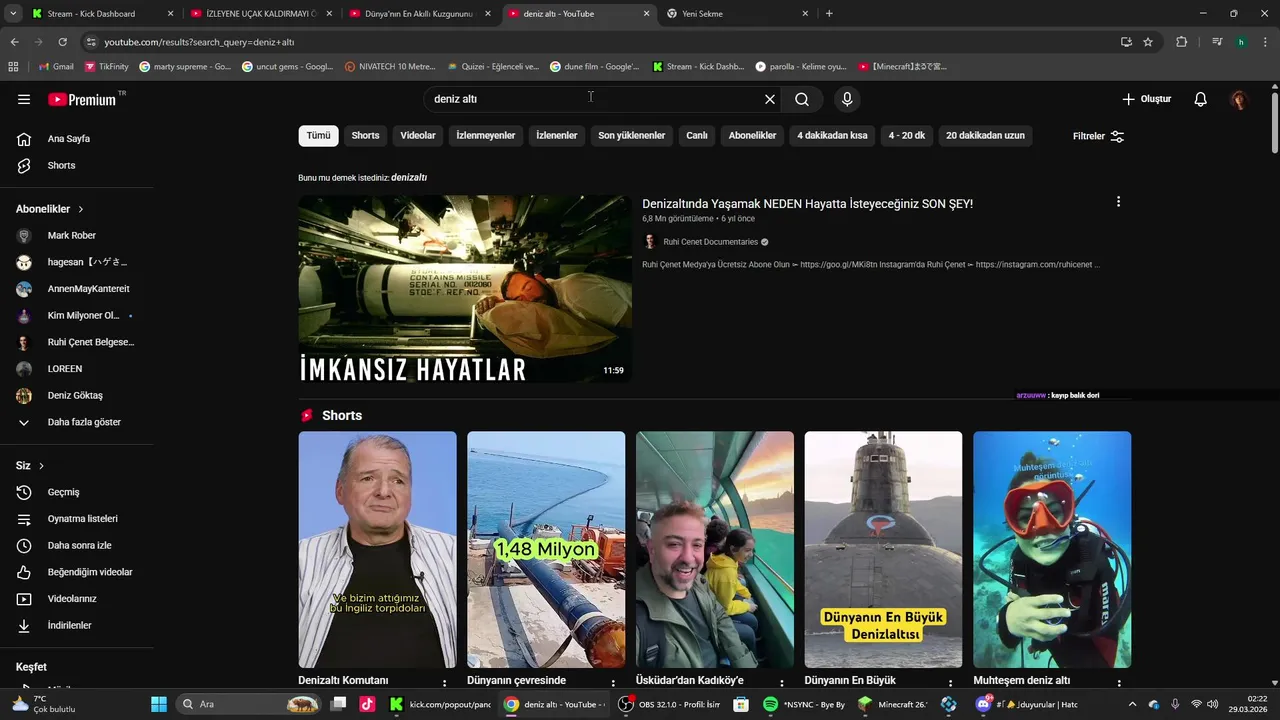Open the notifications bell
The image size is (1280, 720).
coord(1200,99)
